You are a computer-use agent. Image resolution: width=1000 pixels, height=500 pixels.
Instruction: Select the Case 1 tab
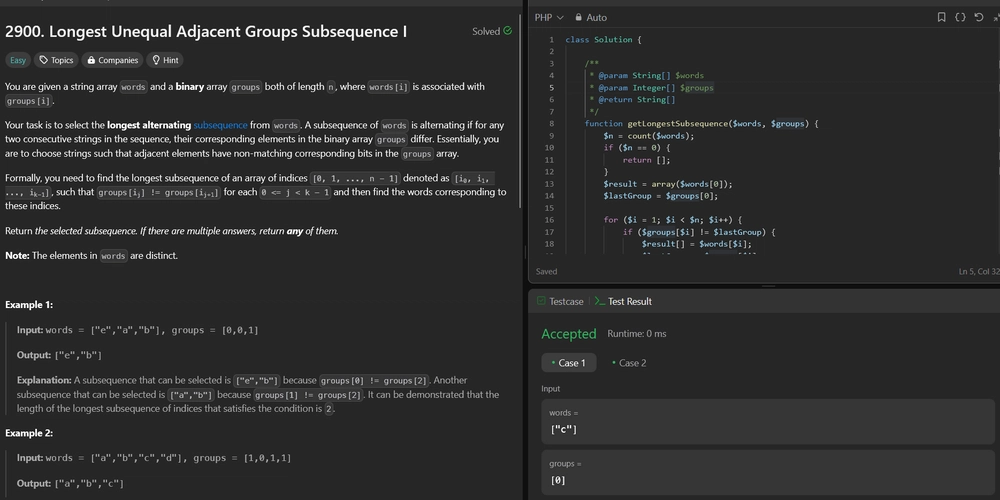click(569, 363)
